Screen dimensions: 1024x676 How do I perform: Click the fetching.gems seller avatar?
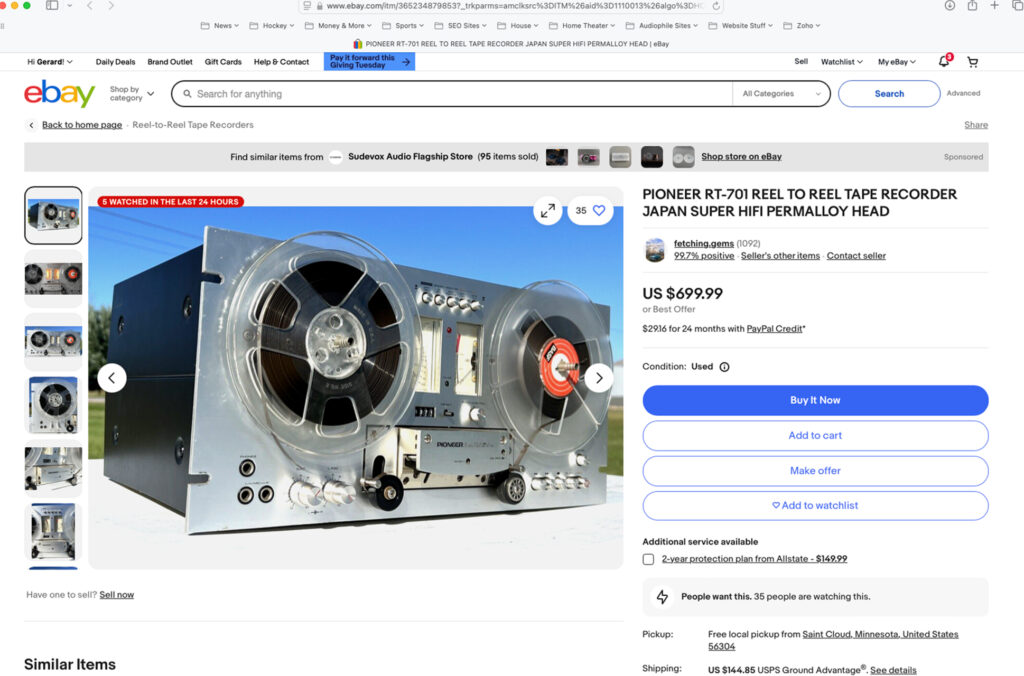point(654,249)
